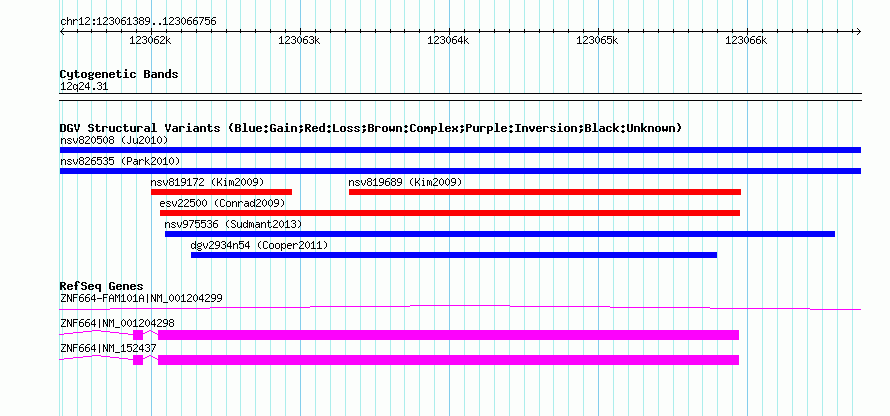Select the RefSeq Genes track title
The width and height of the screenshot is (890, 416).
(x=102, y=286)
